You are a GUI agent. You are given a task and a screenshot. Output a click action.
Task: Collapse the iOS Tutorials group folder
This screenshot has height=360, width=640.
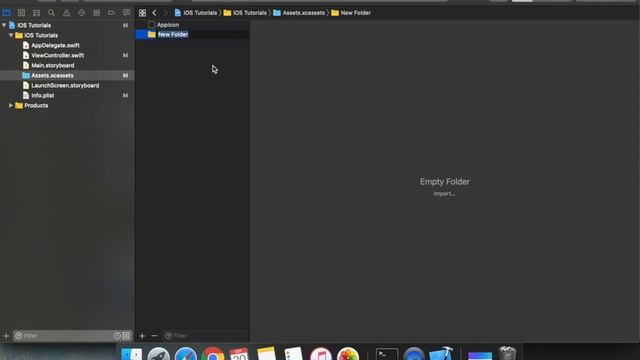click(x=11, y=36)
